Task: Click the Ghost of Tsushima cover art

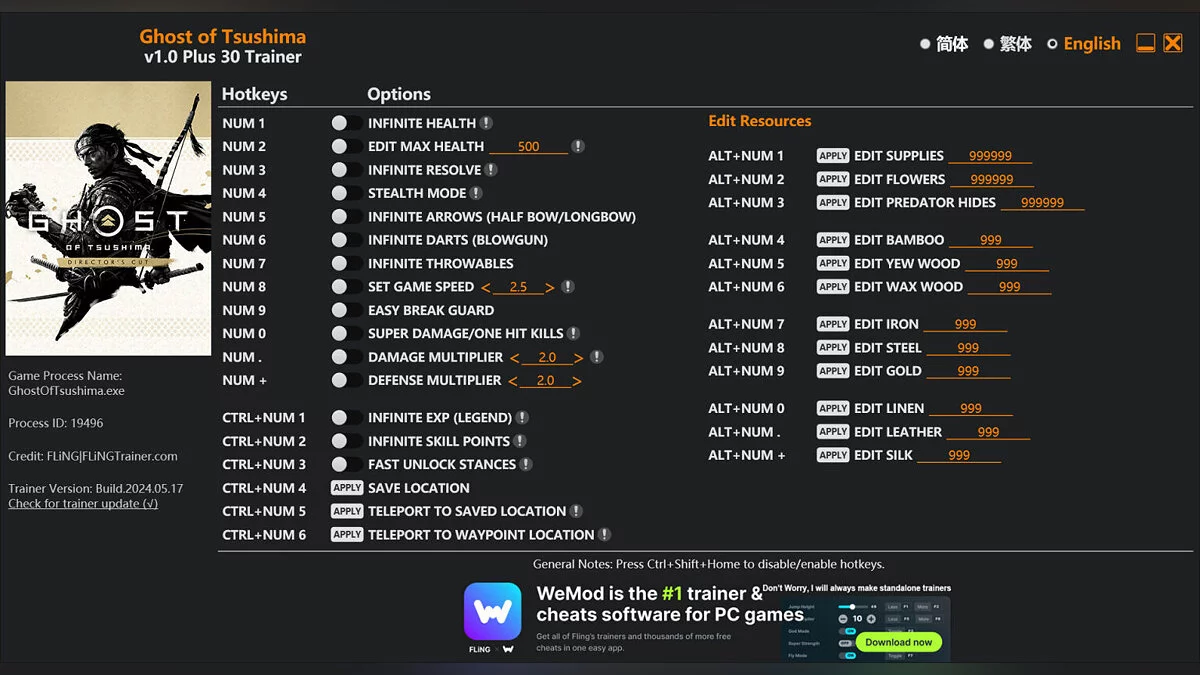Action: tap(108, 218)
